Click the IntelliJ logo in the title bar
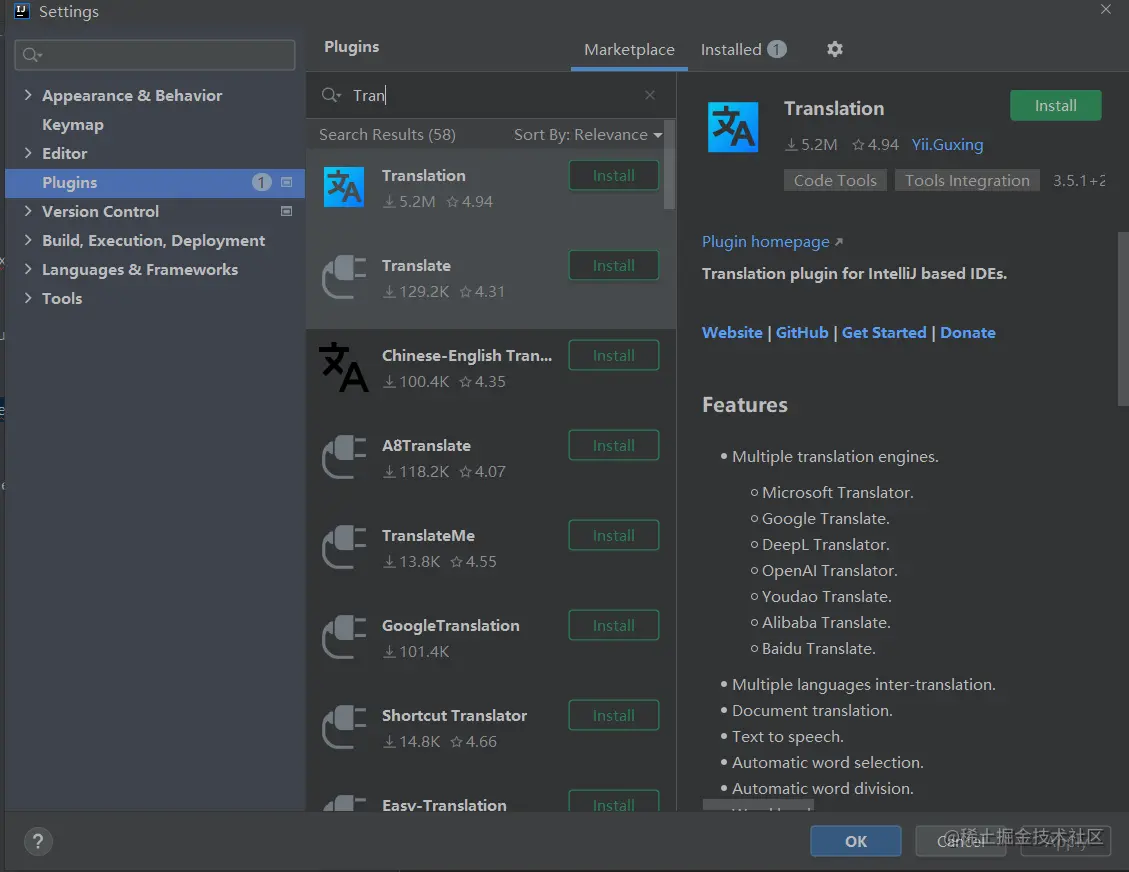 click(x=22, y=11)
